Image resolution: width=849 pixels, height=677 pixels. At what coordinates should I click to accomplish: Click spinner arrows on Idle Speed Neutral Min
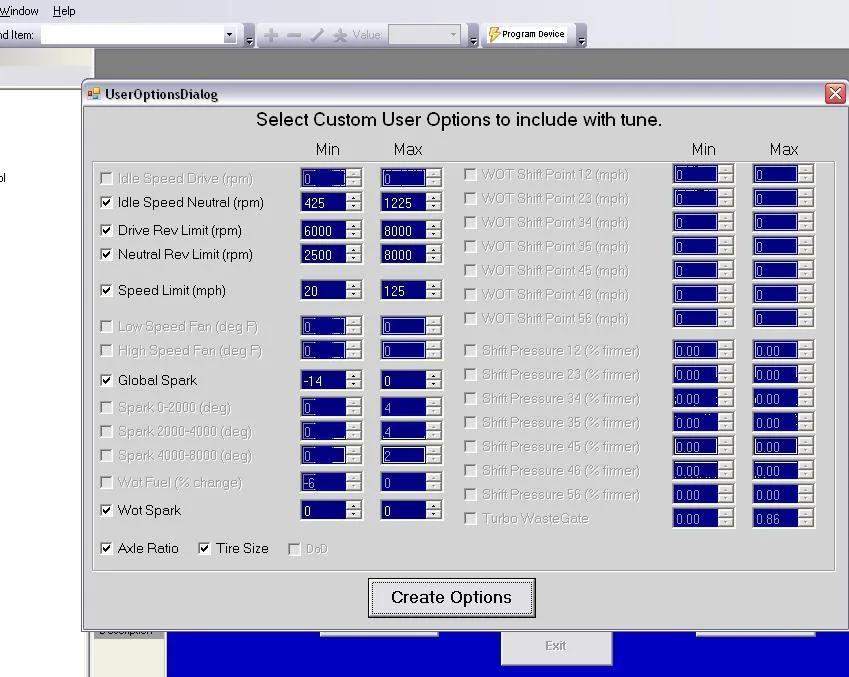pos(354,203)
